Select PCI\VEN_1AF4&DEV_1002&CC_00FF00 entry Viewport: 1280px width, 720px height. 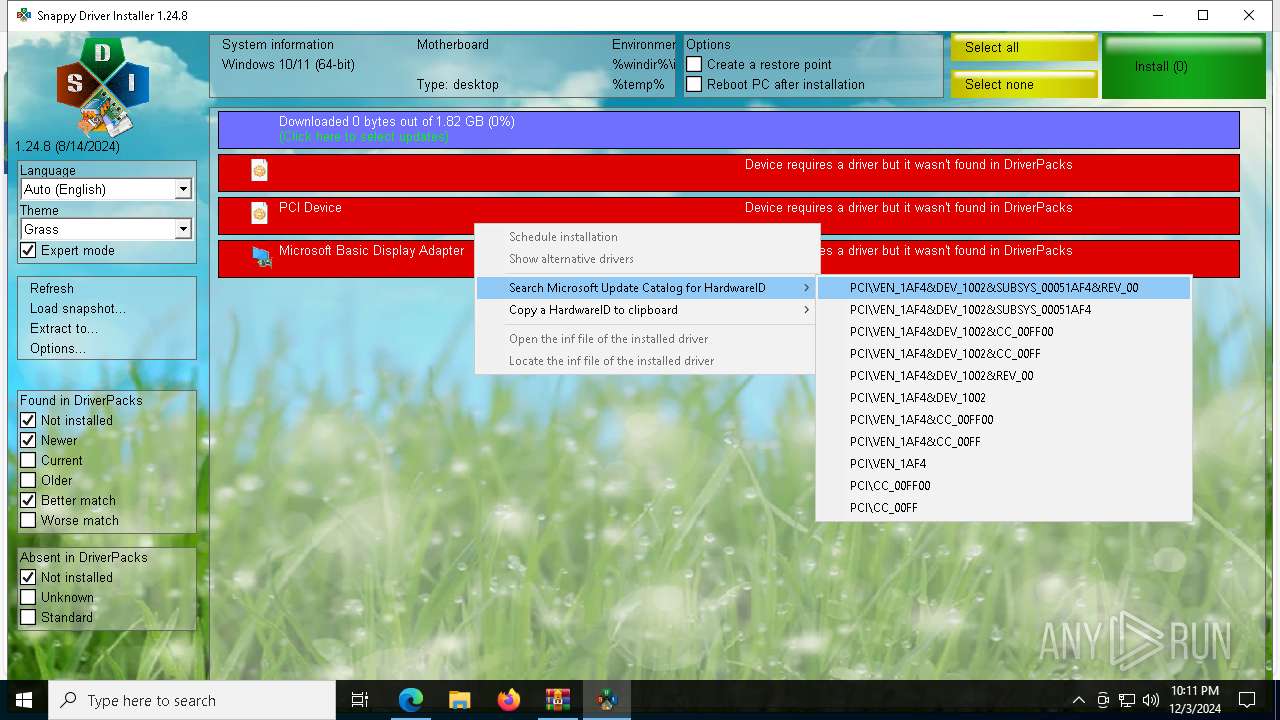point(1004,332)
